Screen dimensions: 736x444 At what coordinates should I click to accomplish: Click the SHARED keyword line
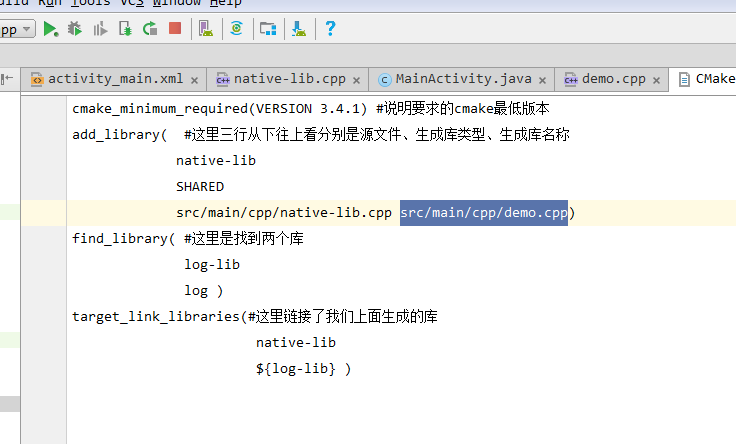(x=200, y=187)
